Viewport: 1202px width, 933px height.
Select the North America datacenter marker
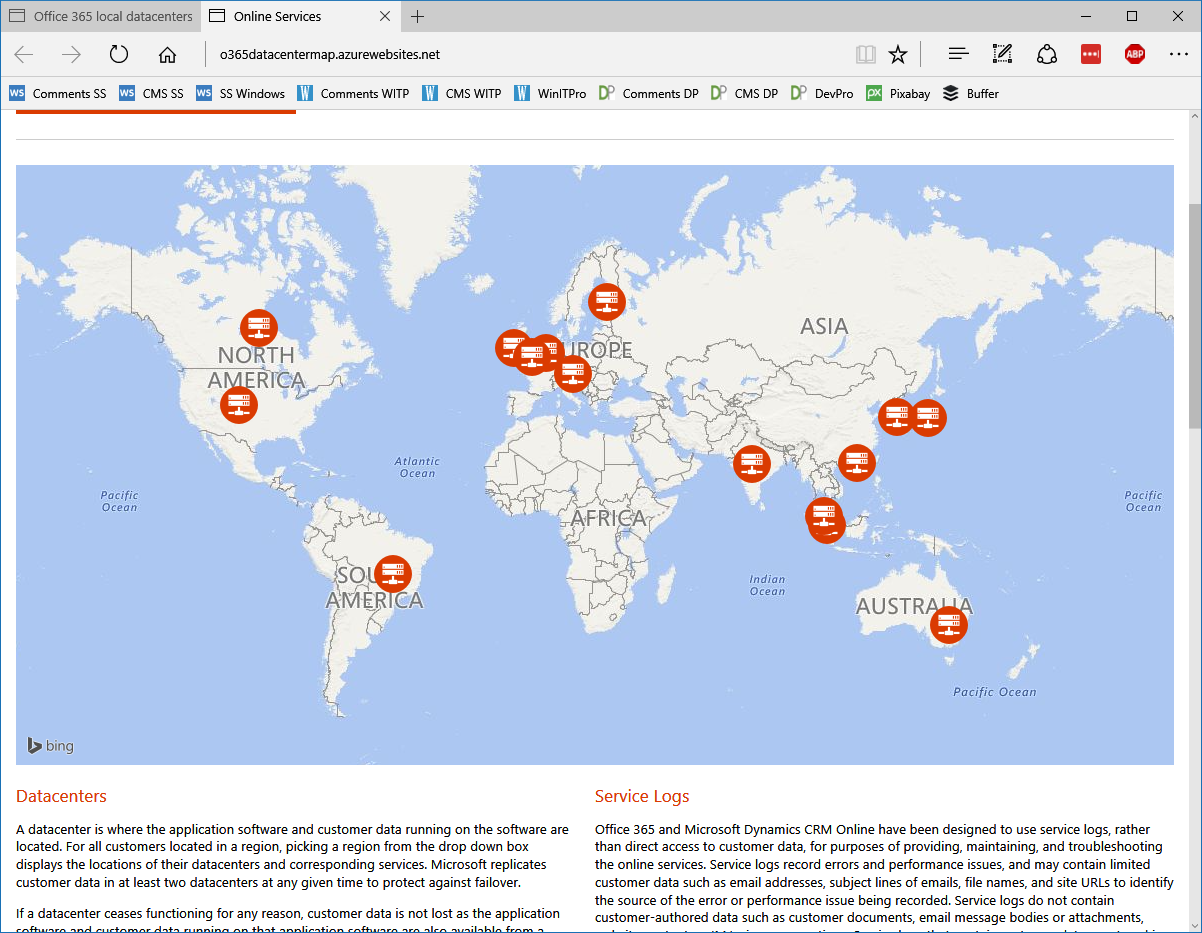click(259, 327)
